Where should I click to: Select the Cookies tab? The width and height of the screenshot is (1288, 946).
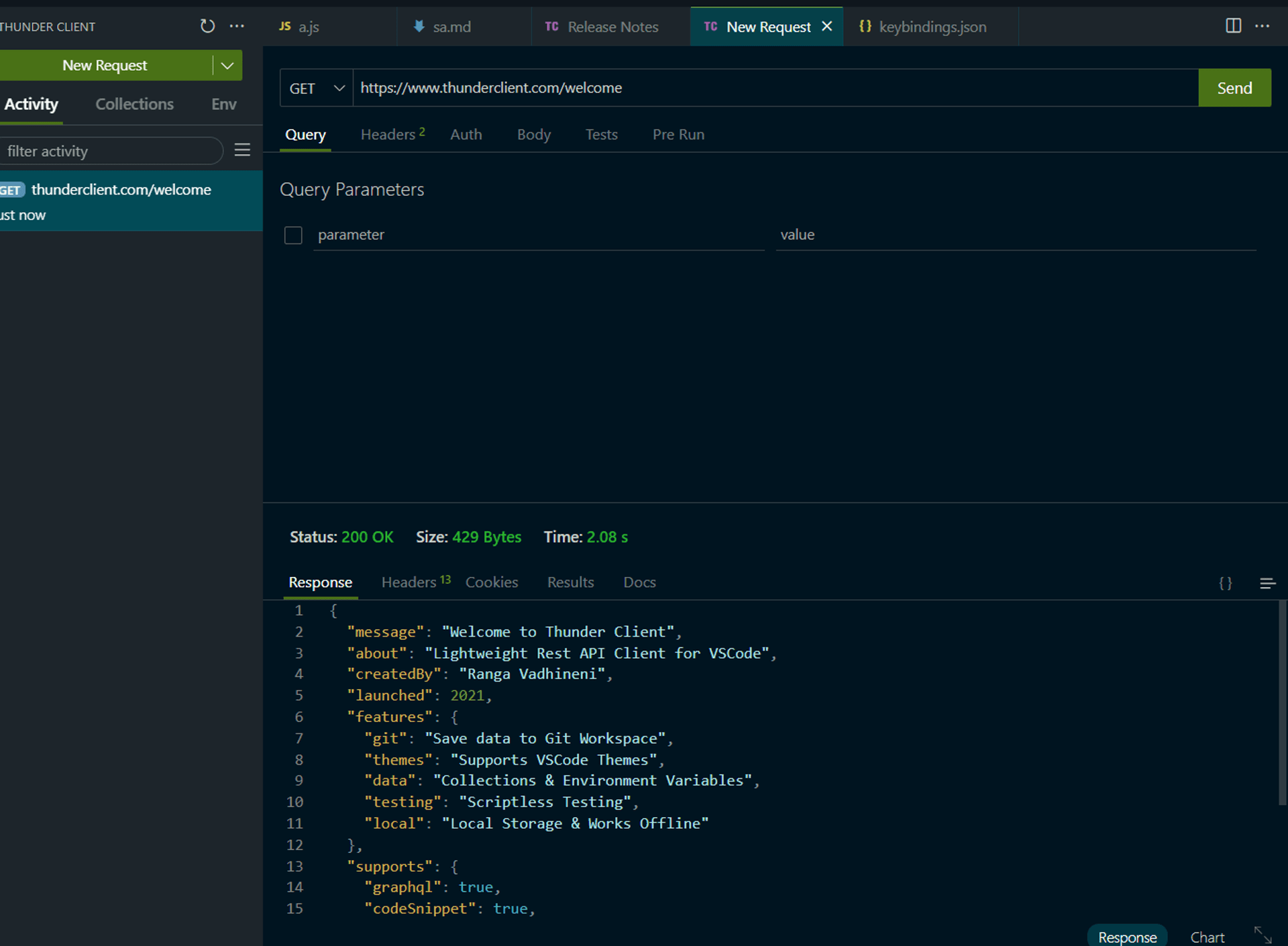click(492, 582)
